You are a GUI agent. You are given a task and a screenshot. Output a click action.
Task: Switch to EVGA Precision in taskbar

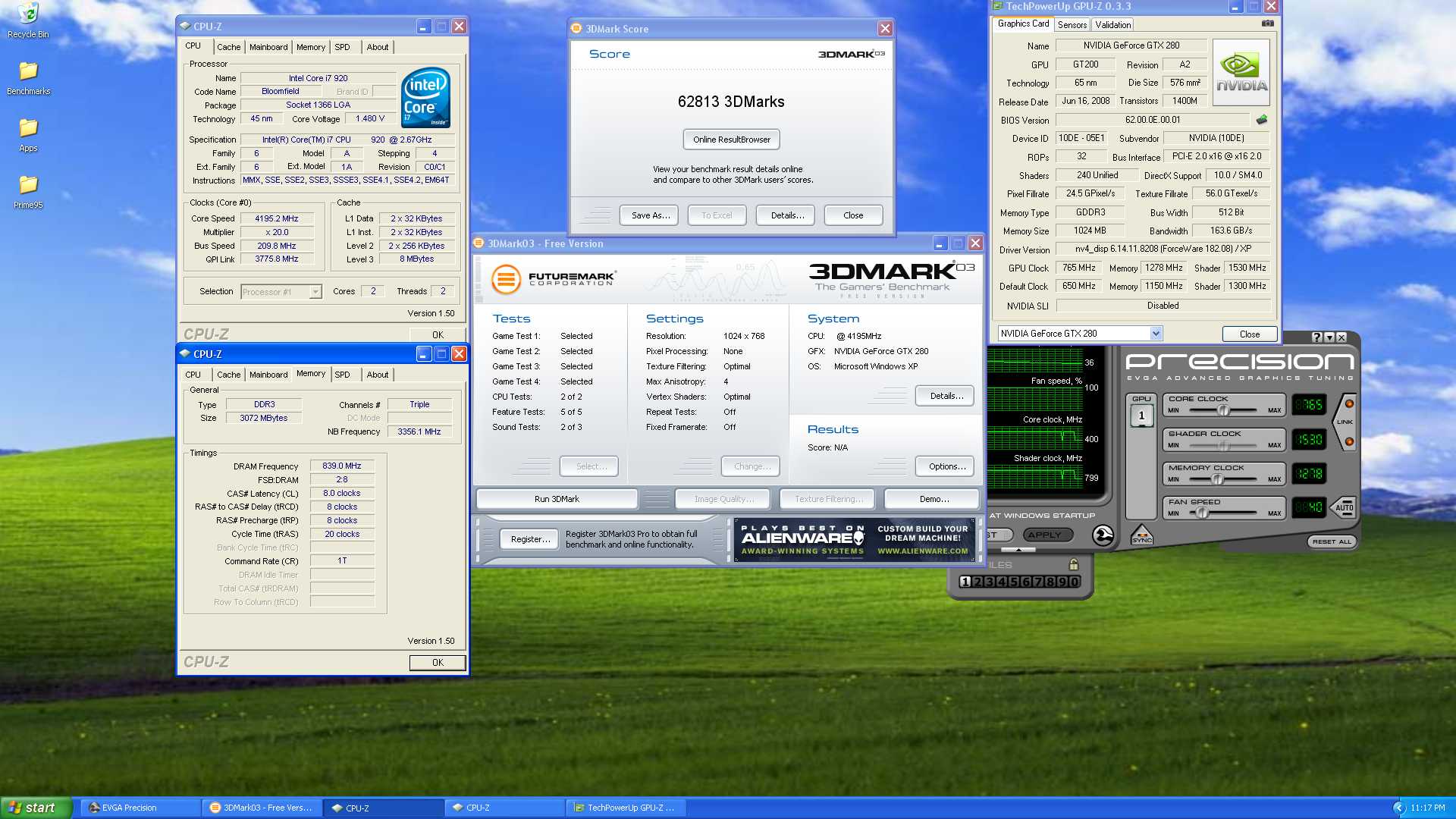click(141, 808)
